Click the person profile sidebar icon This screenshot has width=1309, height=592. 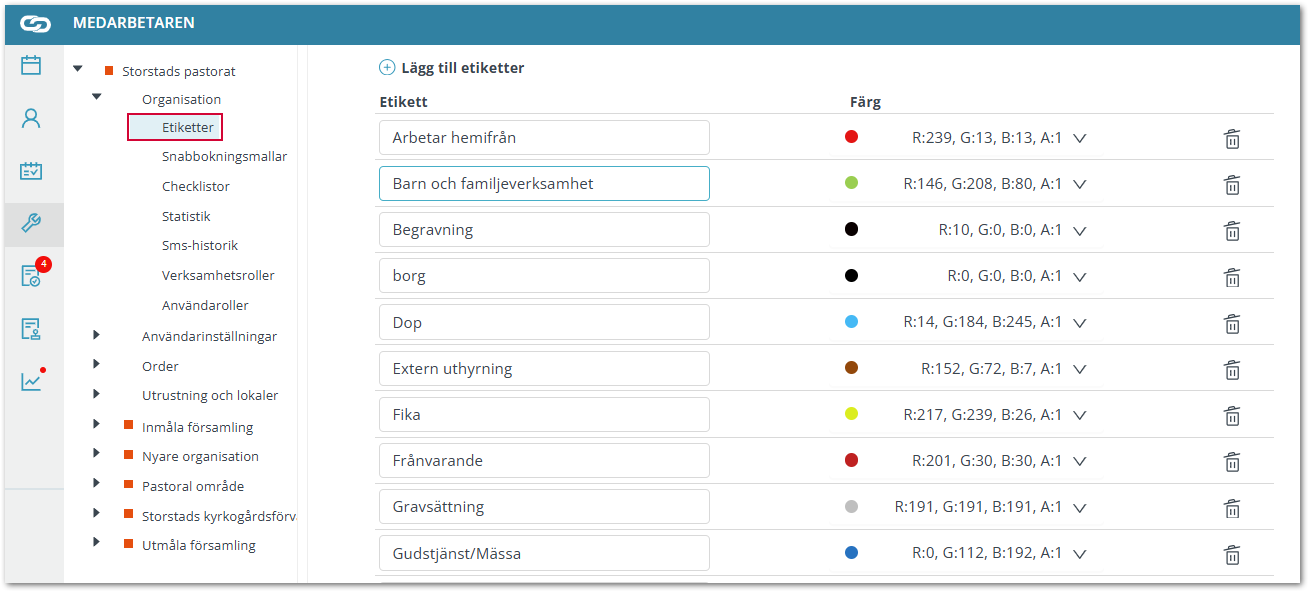pyautogui.click(x=31, y=118)
